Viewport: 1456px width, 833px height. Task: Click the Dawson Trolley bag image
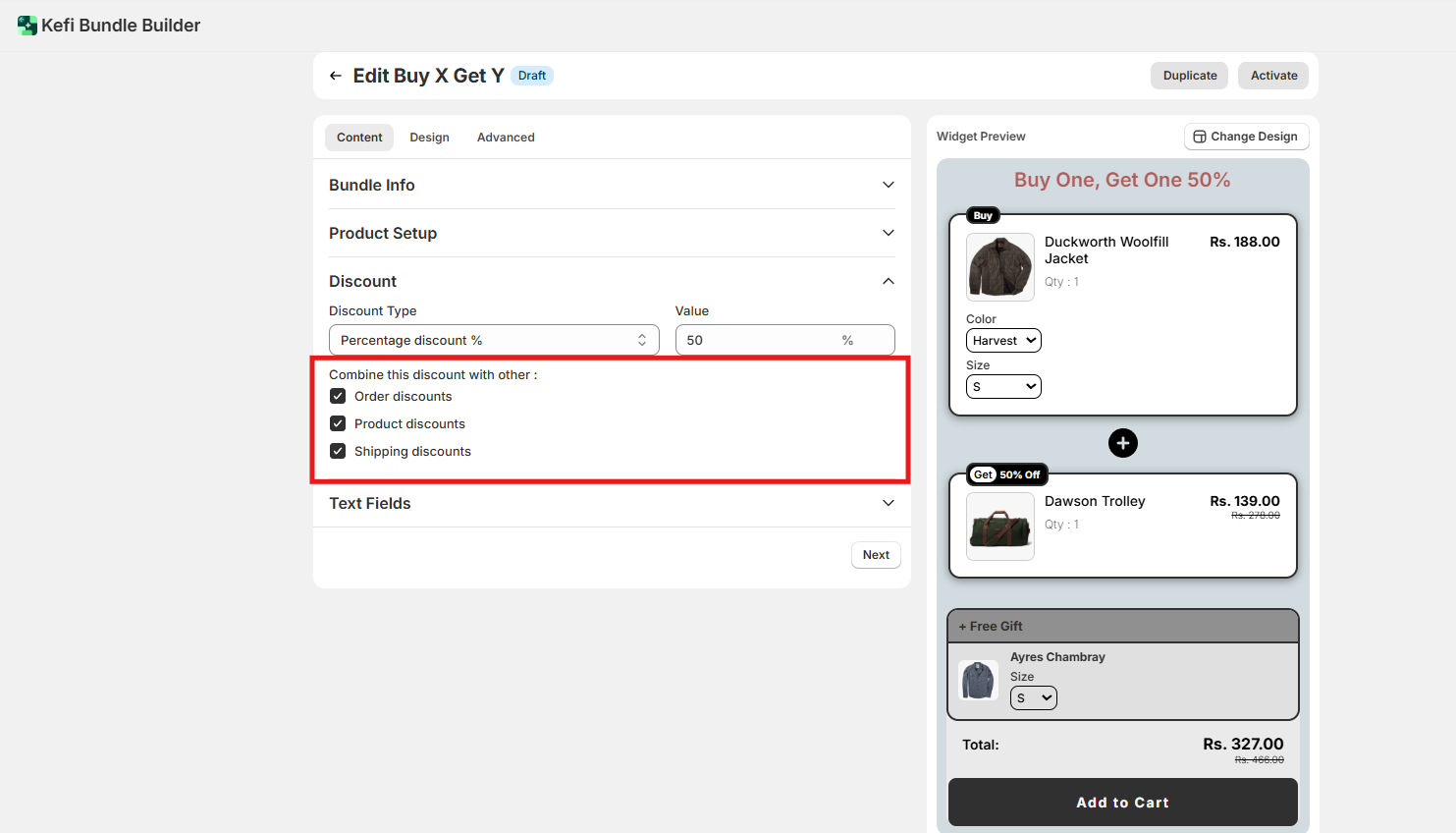pyautogui.click(x=999, y=527)
